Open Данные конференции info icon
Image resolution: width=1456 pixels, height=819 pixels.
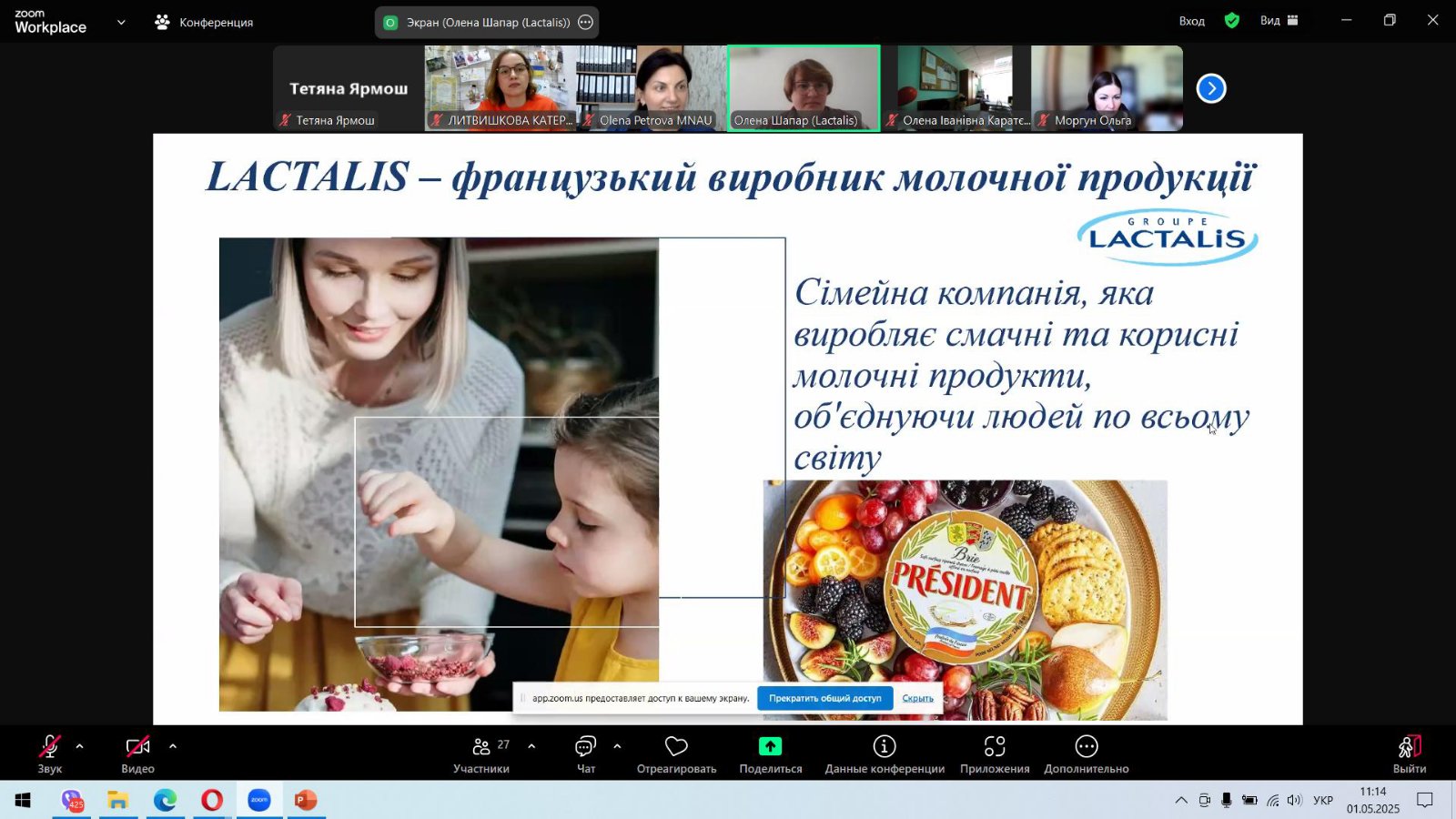coord(885,746)
